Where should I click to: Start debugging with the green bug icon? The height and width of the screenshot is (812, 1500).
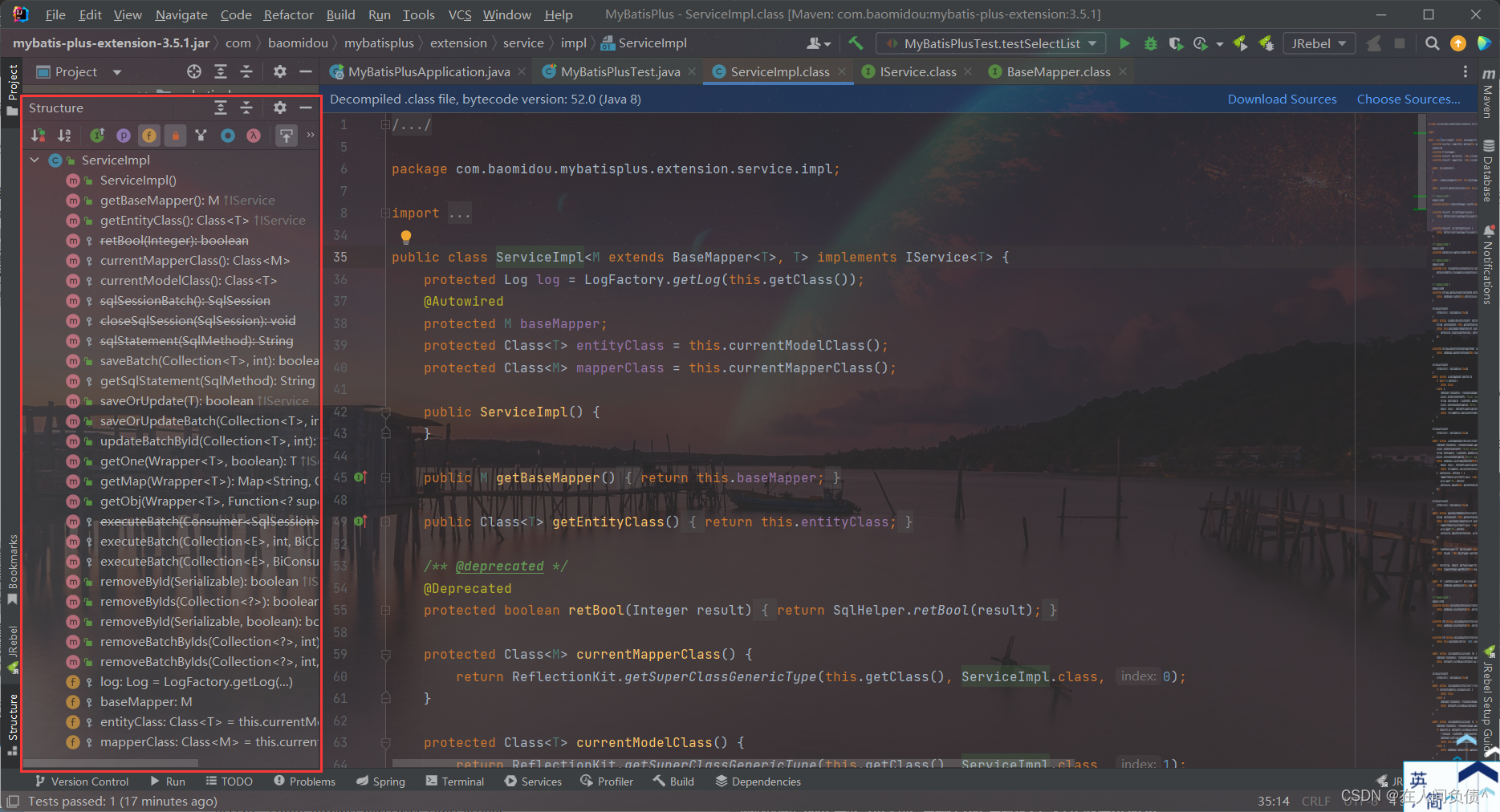tap(1150, 43)
